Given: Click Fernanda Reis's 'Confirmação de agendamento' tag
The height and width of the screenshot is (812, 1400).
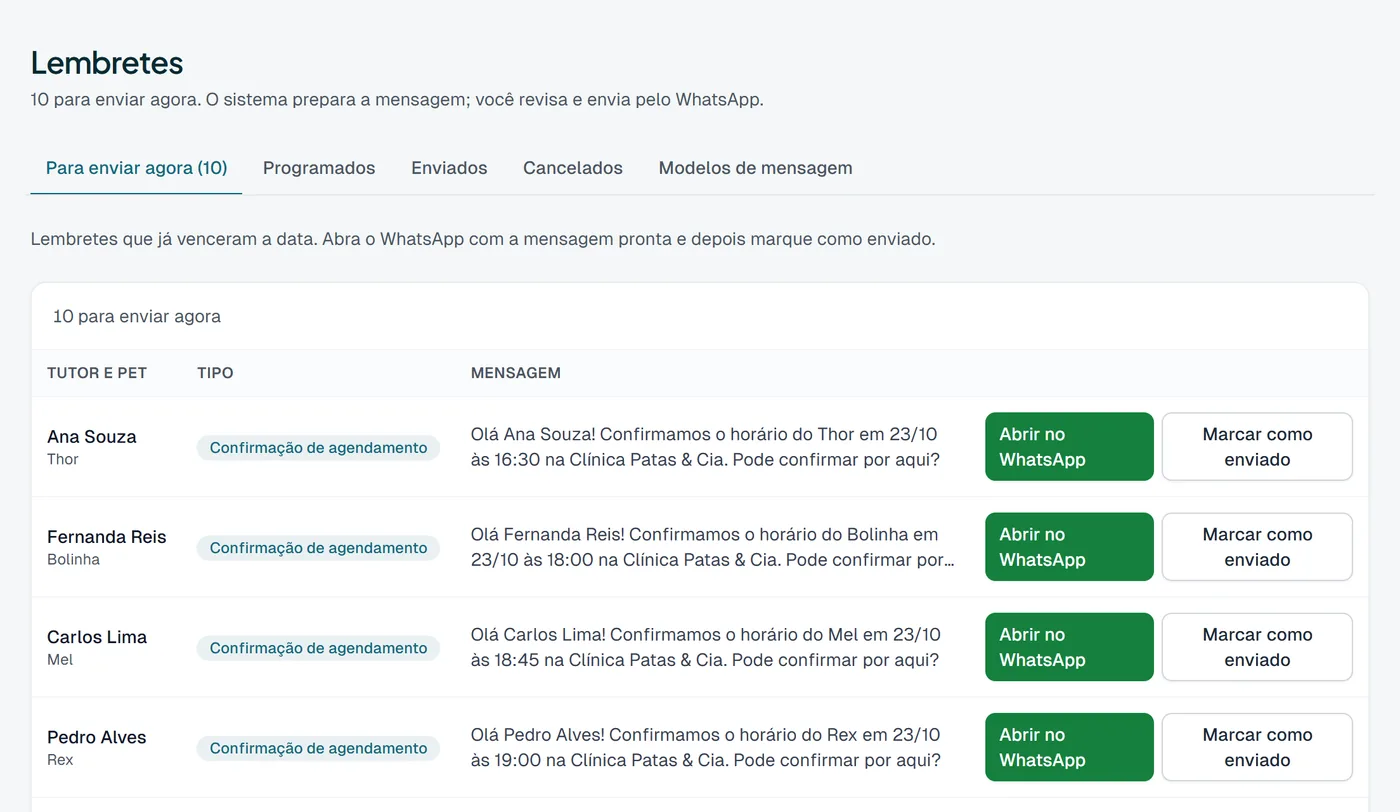Looking at the screenshot, I should click(318, 548).
